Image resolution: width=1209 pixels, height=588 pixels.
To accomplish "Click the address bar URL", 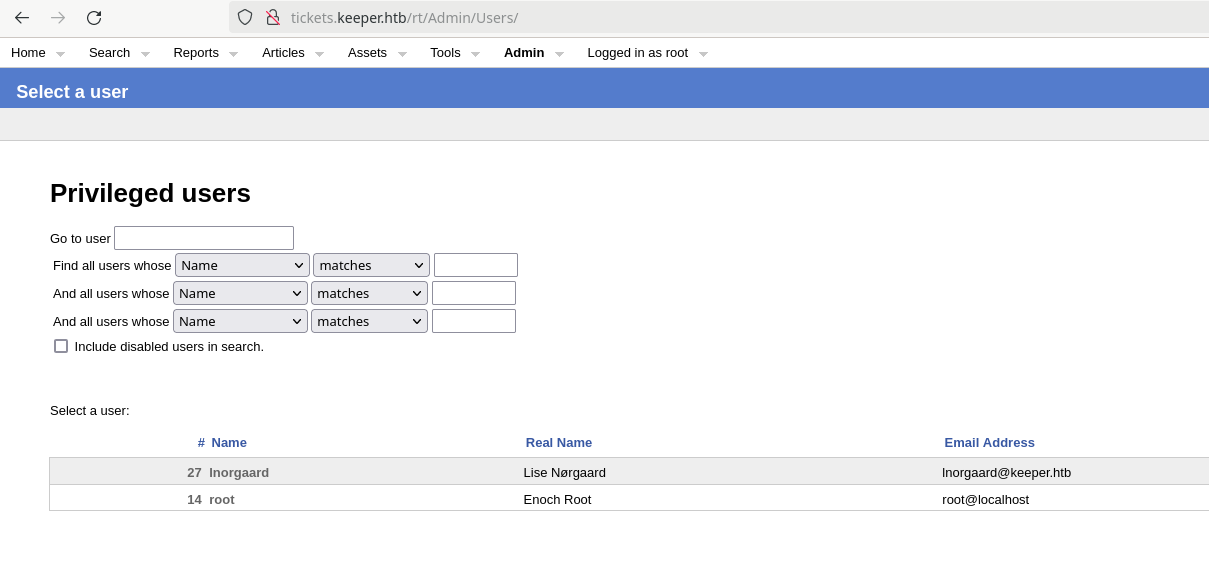I will click(404, 17).
